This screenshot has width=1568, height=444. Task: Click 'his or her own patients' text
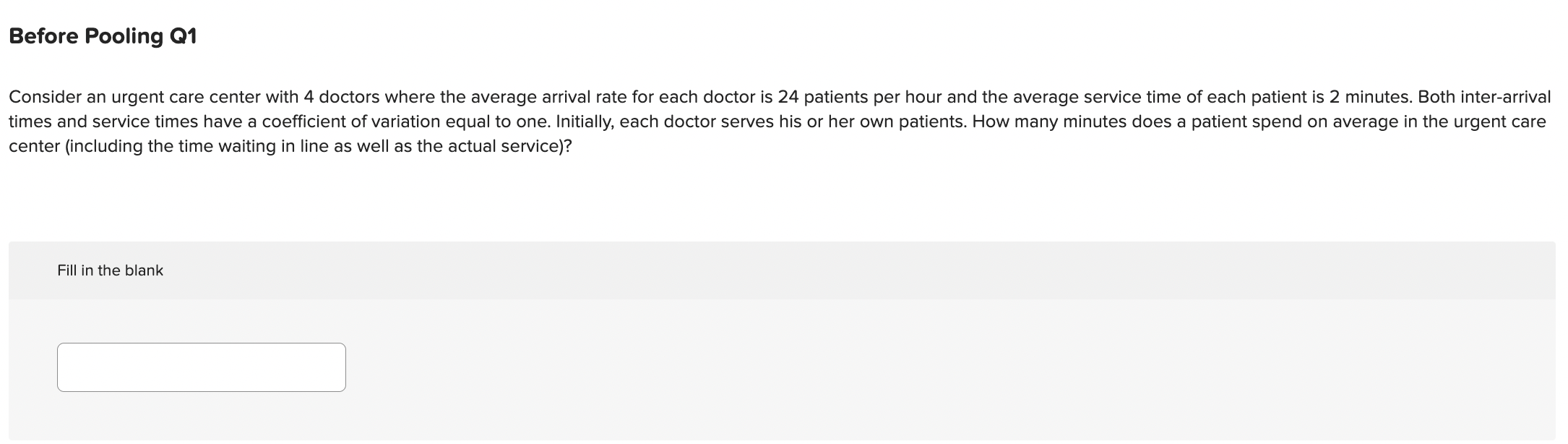[x=873, y=121]
